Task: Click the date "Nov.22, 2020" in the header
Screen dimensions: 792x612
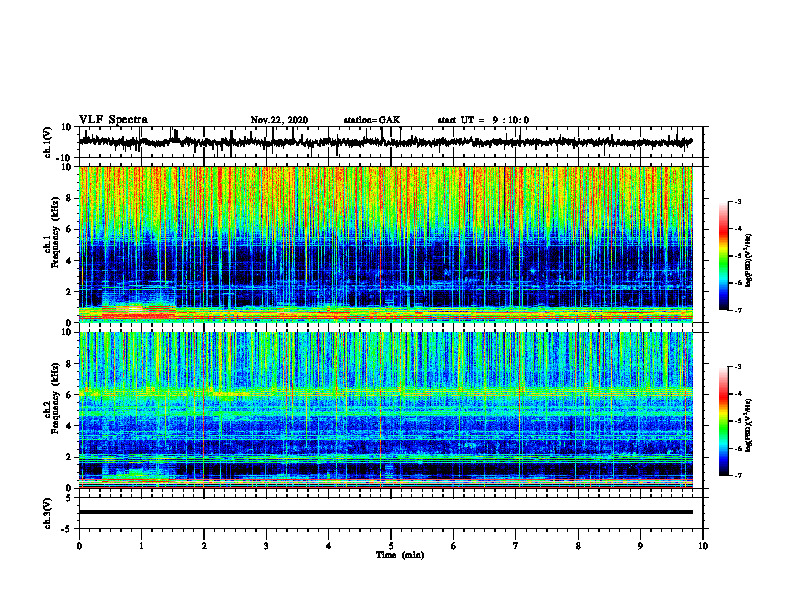Action: (x=279, y=120)
